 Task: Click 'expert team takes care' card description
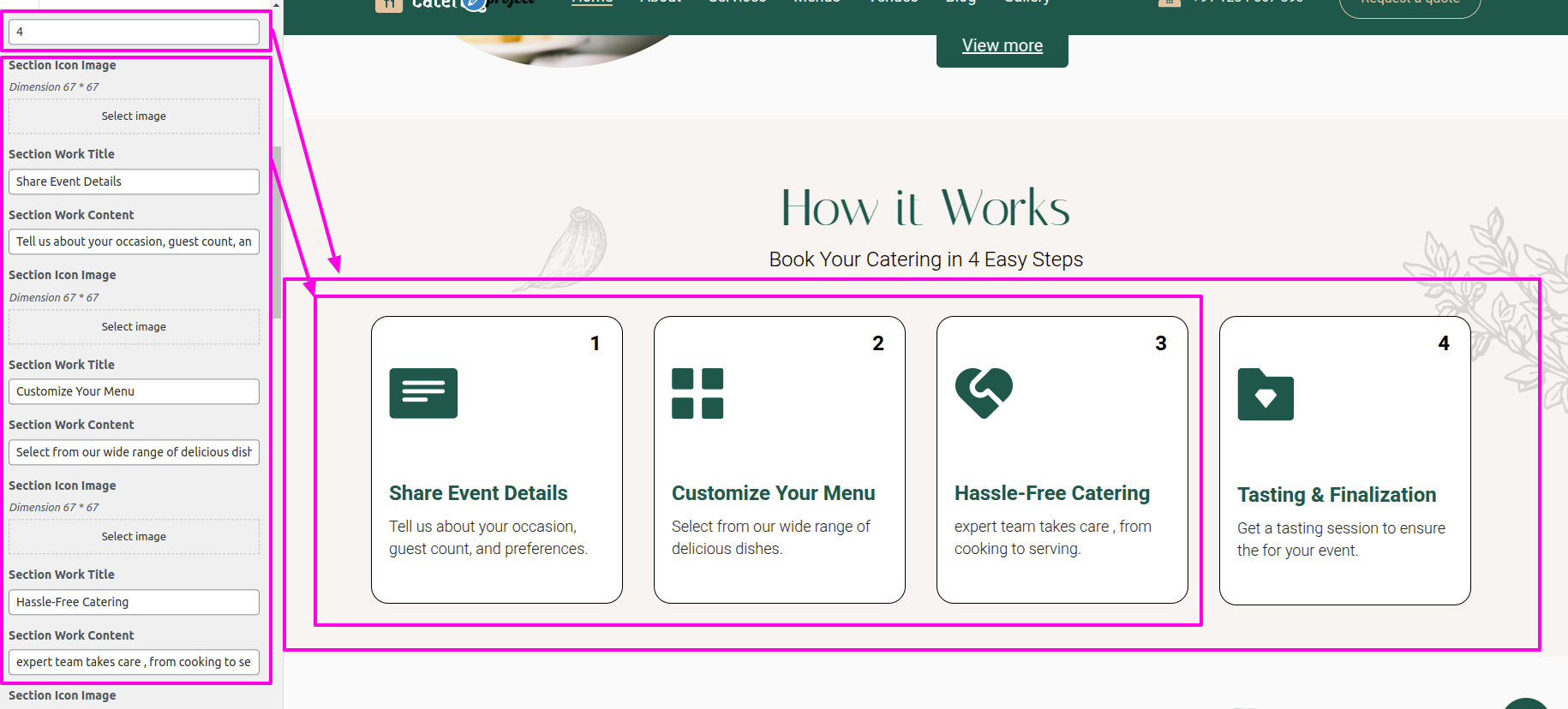pos(1053,538)
